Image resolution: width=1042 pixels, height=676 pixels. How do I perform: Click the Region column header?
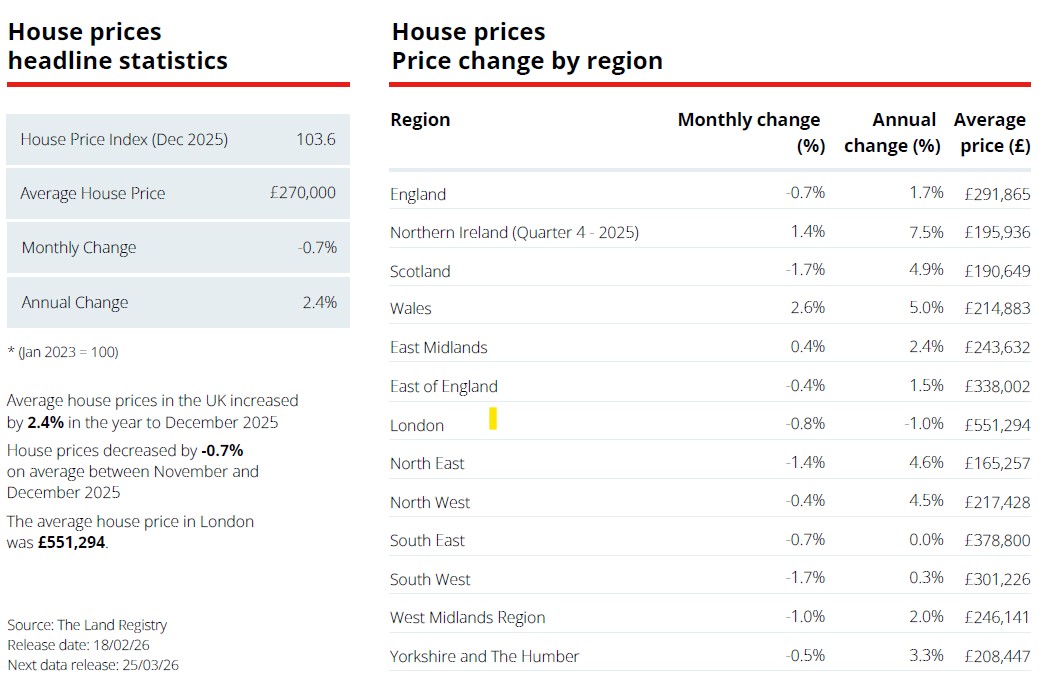click(x=420, y=120)
